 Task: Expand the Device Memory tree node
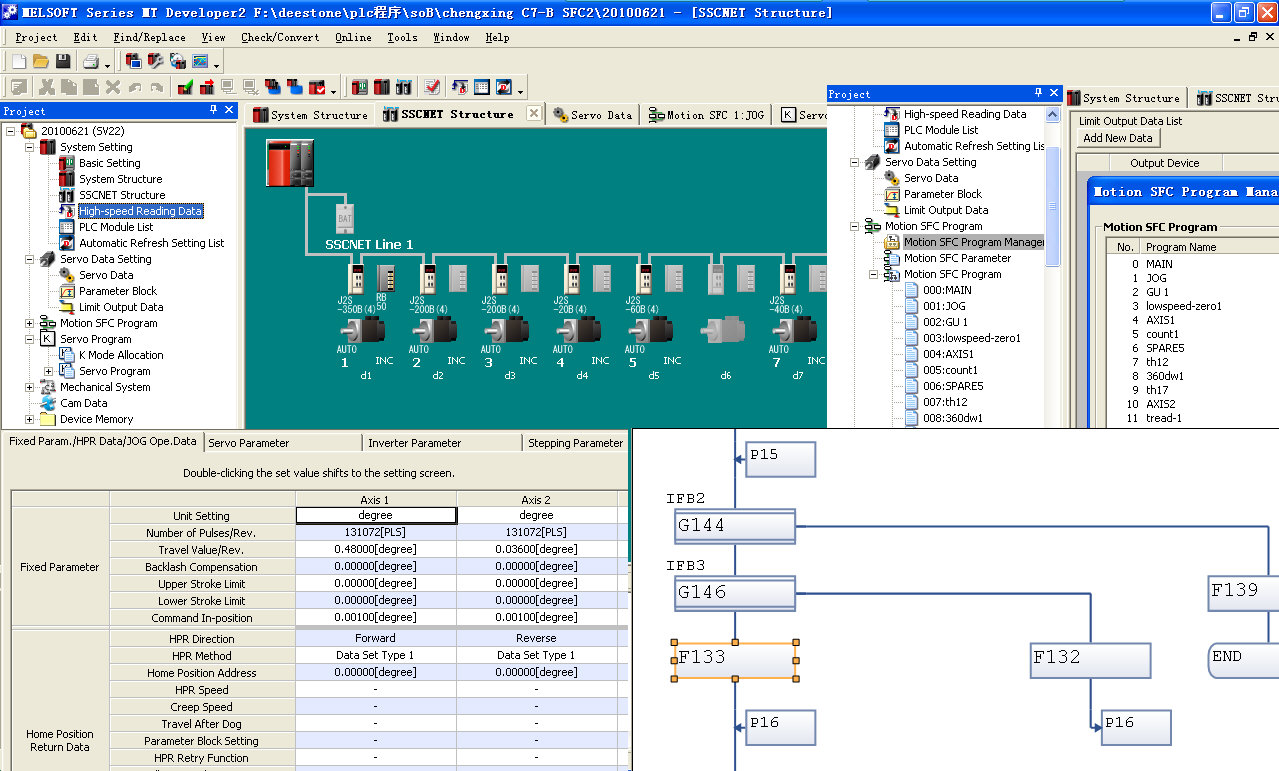click(x=30, y=419)
